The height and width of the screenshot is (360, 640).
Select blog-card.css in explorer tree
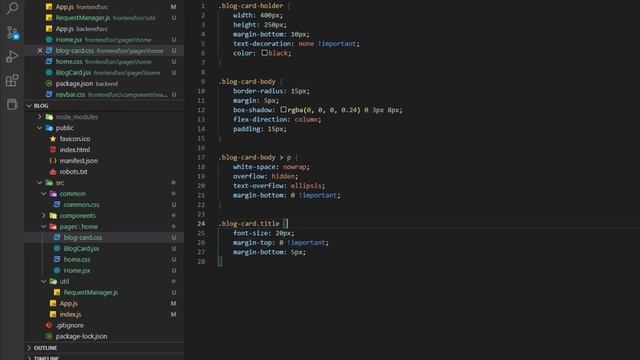coord(104,238)
